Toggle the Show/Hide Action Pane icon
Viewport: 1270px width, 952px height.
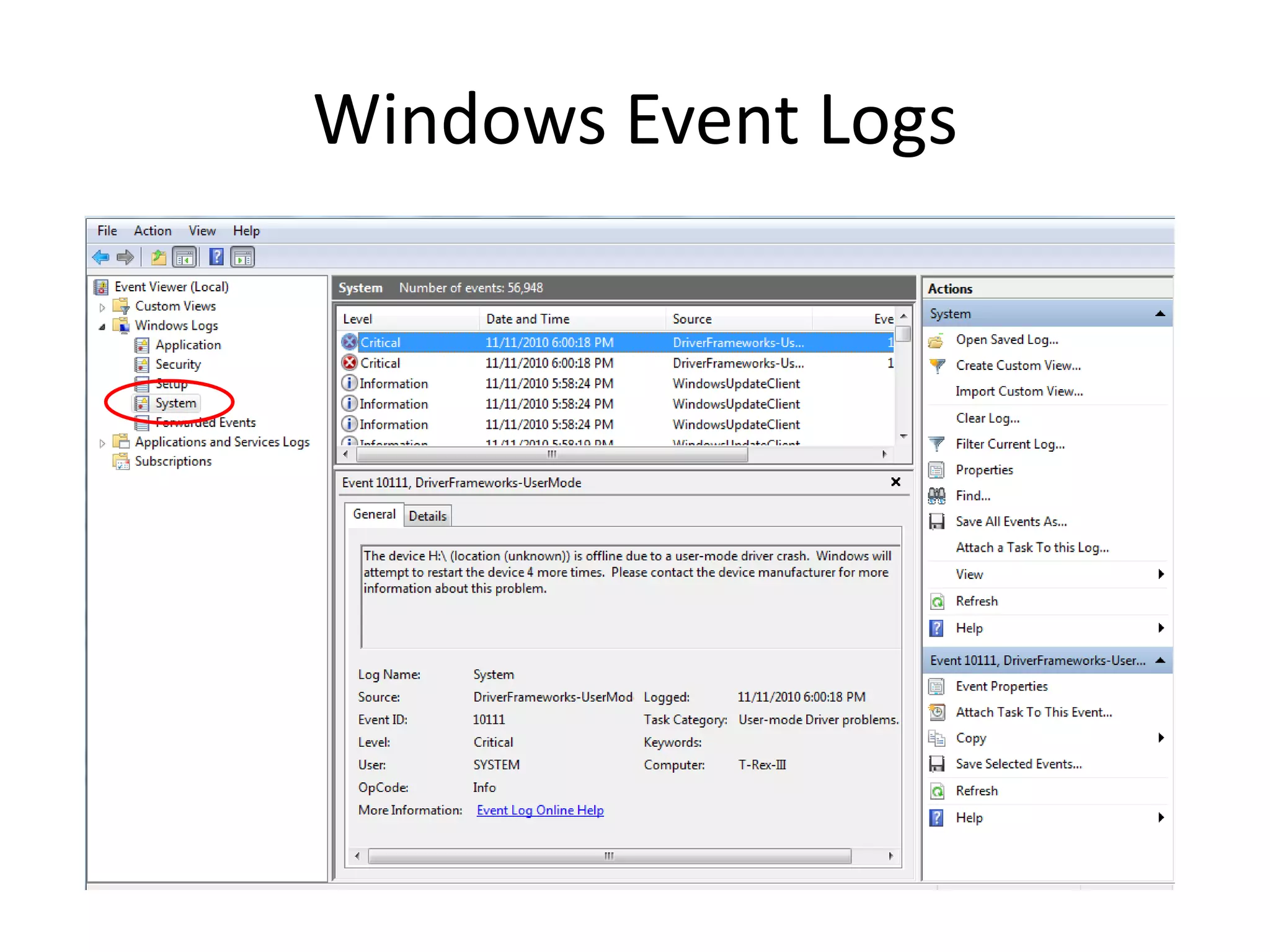[x=242, y=257]
